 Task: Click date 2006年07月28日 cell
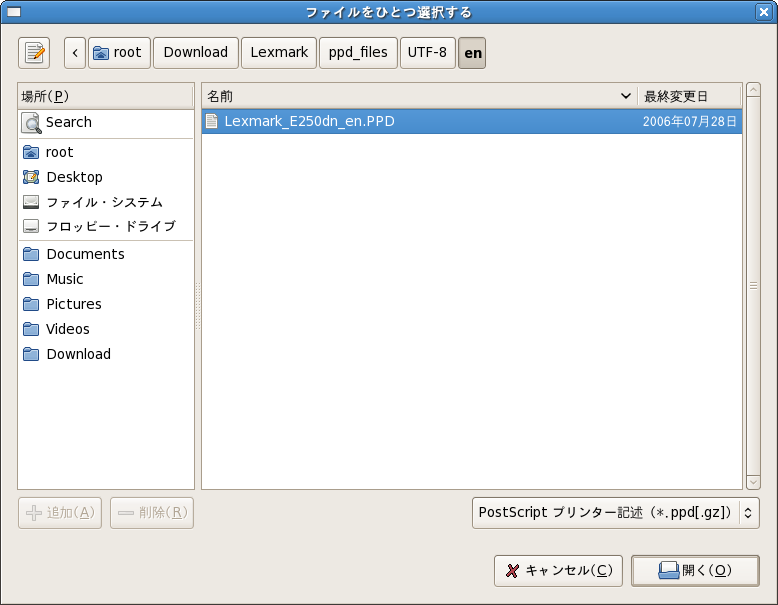[x=690, y=122]
